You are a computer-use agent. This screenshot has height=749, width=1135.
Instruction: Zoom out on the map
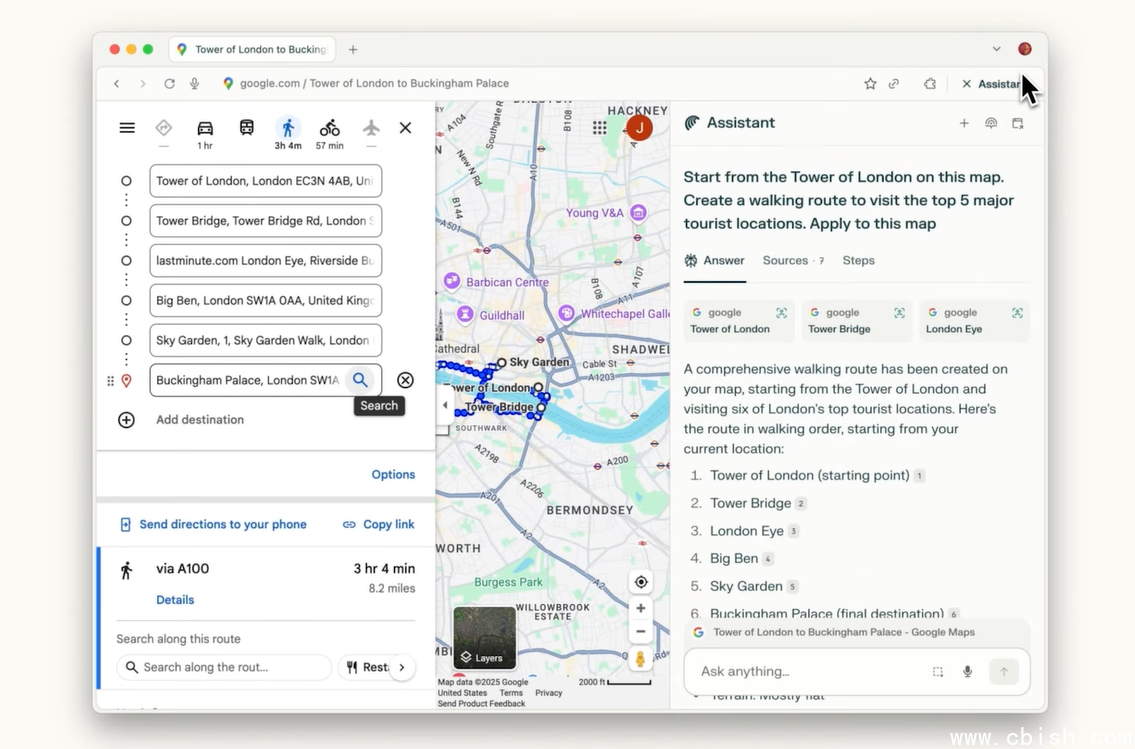point(641,632)
